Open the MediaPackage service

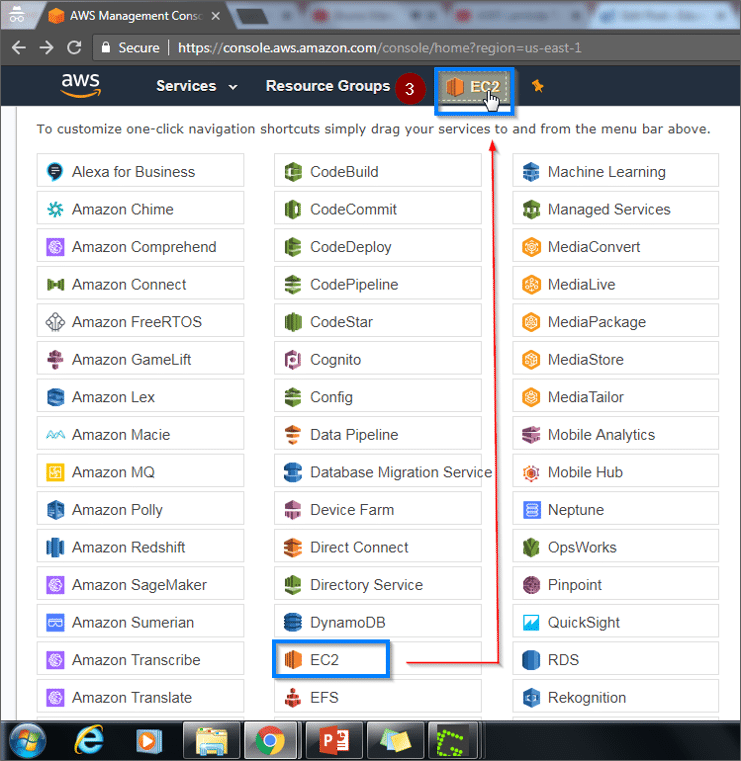coord(615,322)
